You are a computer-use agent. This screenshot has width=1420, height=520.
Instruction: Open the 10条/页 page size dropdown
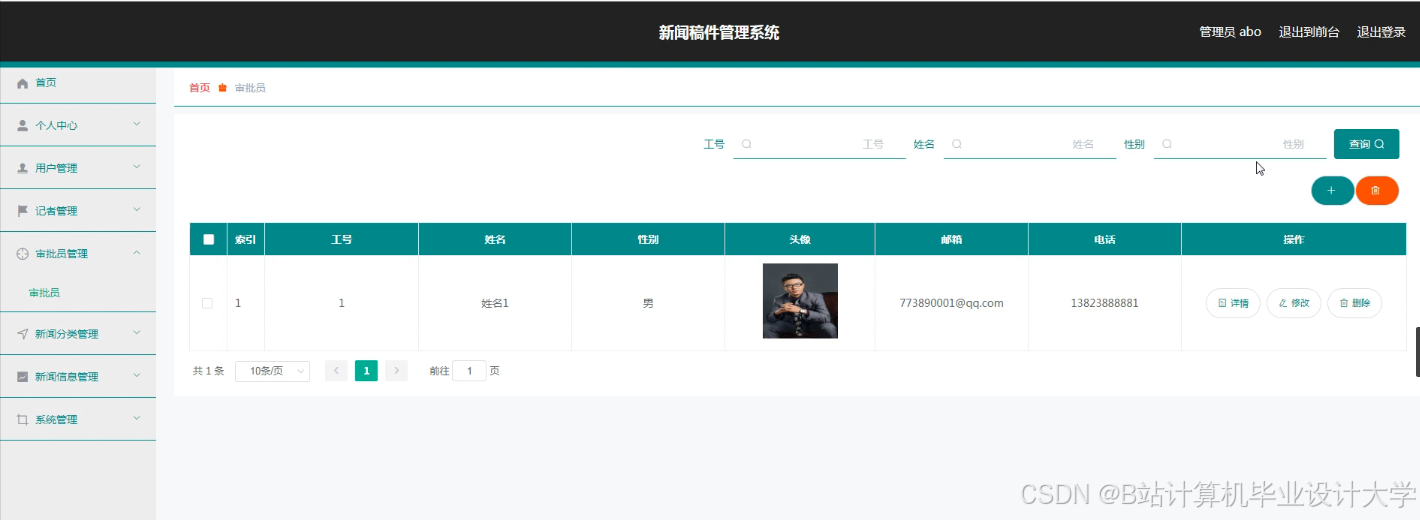(272, 371)
